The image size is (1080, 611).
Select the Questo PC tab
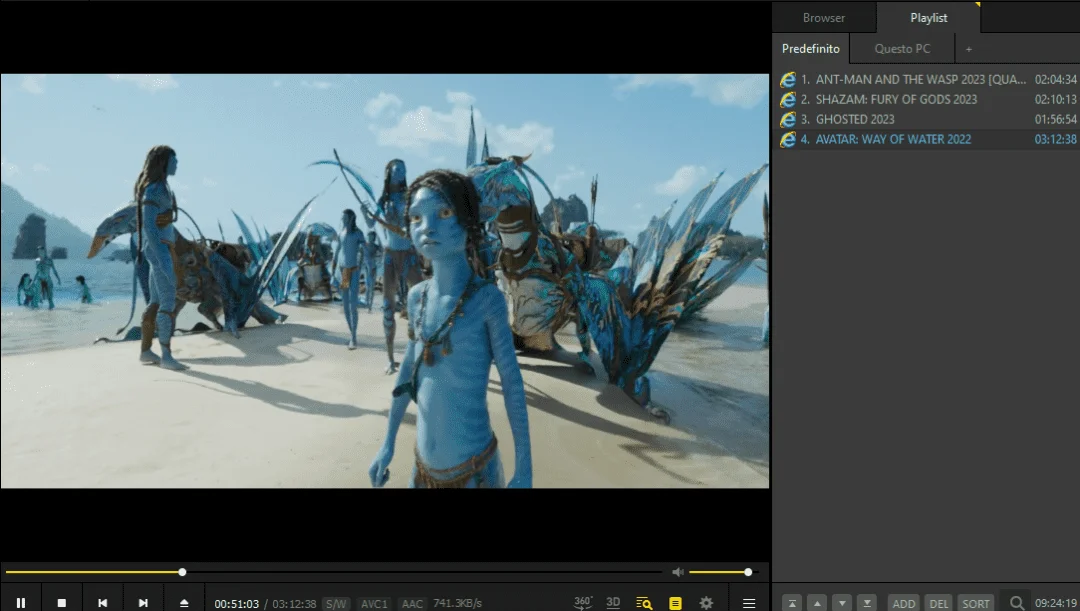902,49
